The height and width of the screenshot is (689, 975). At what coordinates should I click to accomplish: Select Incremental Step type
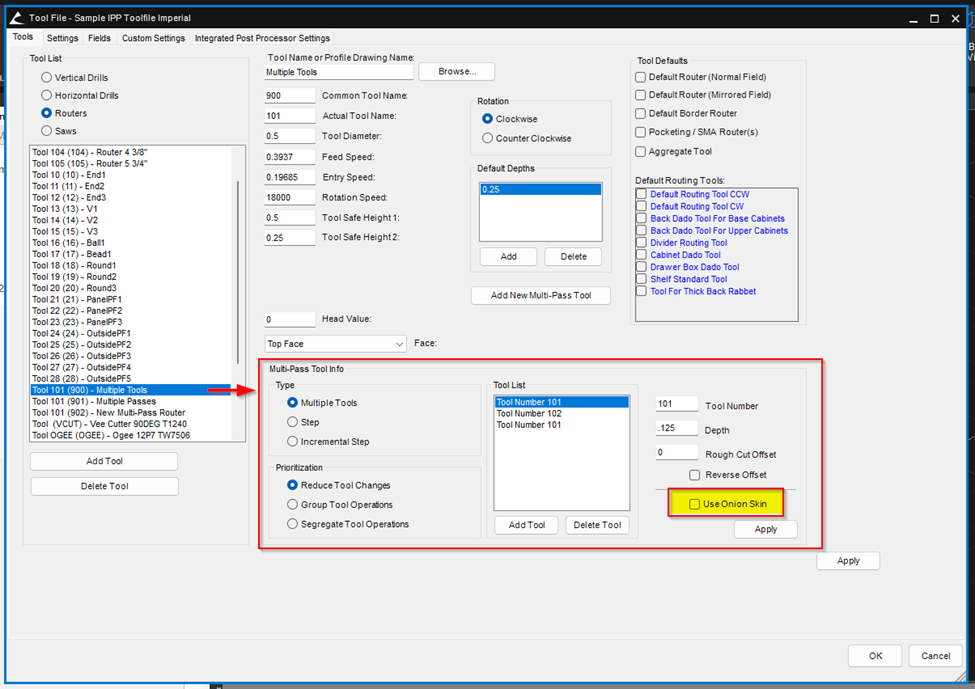point(293,441)
